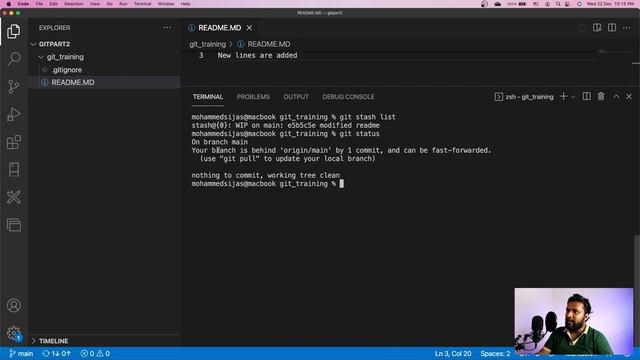Image resolution: width=640 pixels, height=360 pixels.
Task: Split the terminal panel
Action: [x=587, y=96]
